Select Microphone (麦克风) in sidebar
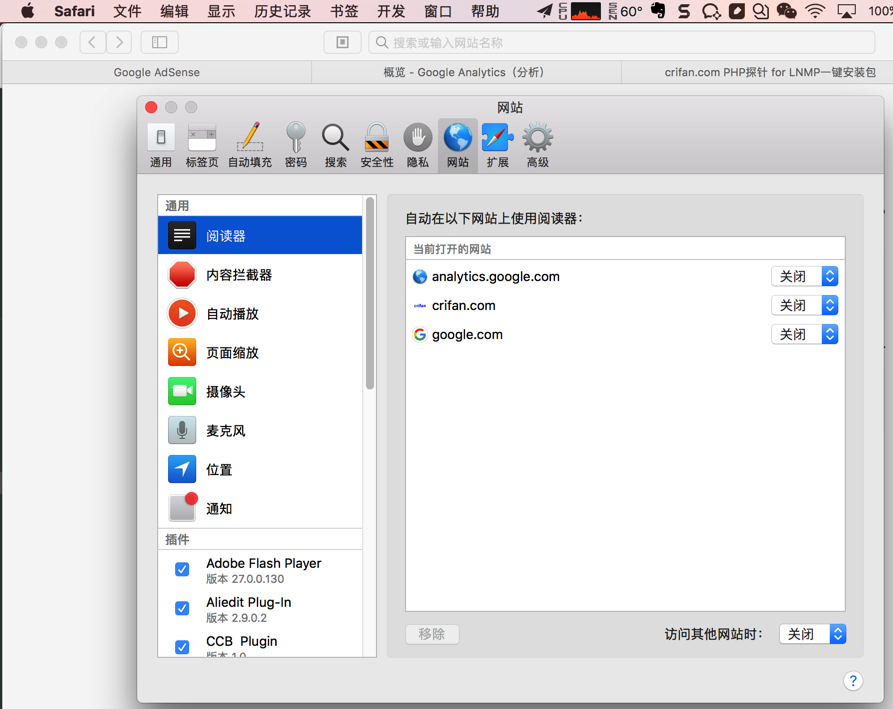Image resolution: width=893 pixels, height=709 pixels. click(260, 431)
